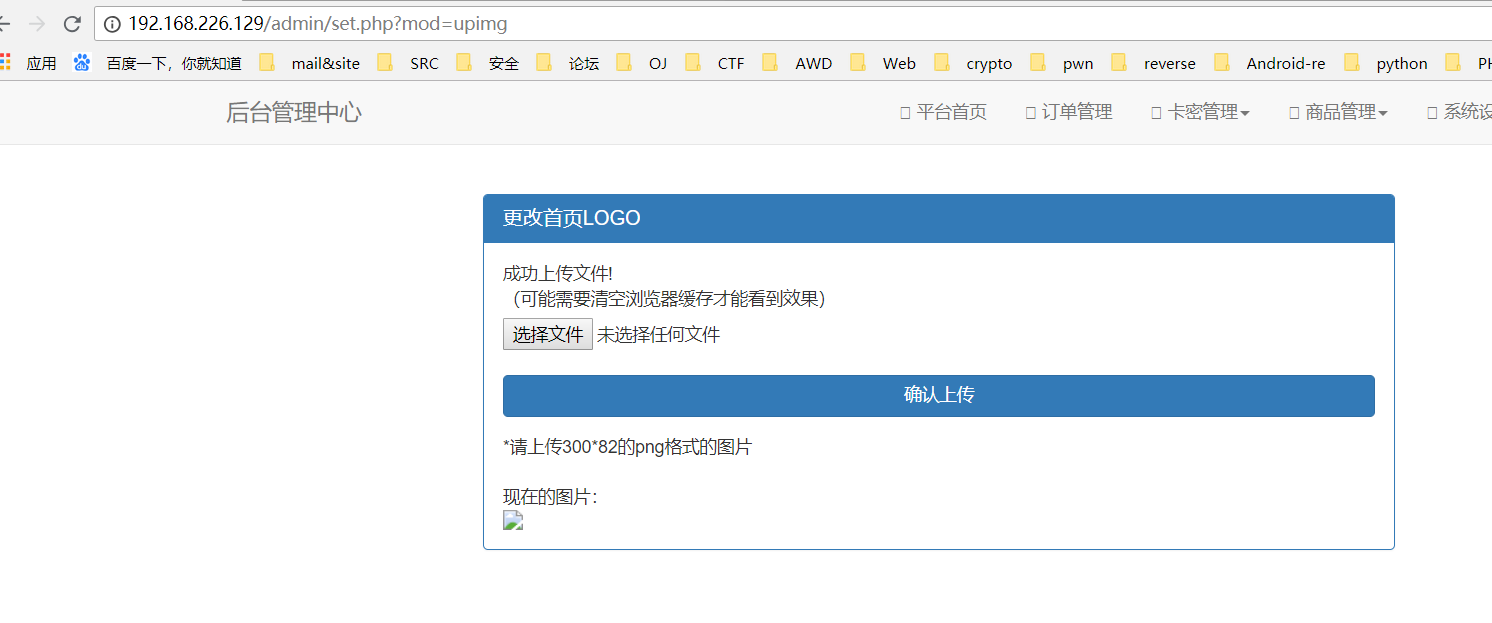Image resolution: width=1492 pixels, height=623 pixels.
Task: Open the AWD bookmark folder
Action: (797, 63)
